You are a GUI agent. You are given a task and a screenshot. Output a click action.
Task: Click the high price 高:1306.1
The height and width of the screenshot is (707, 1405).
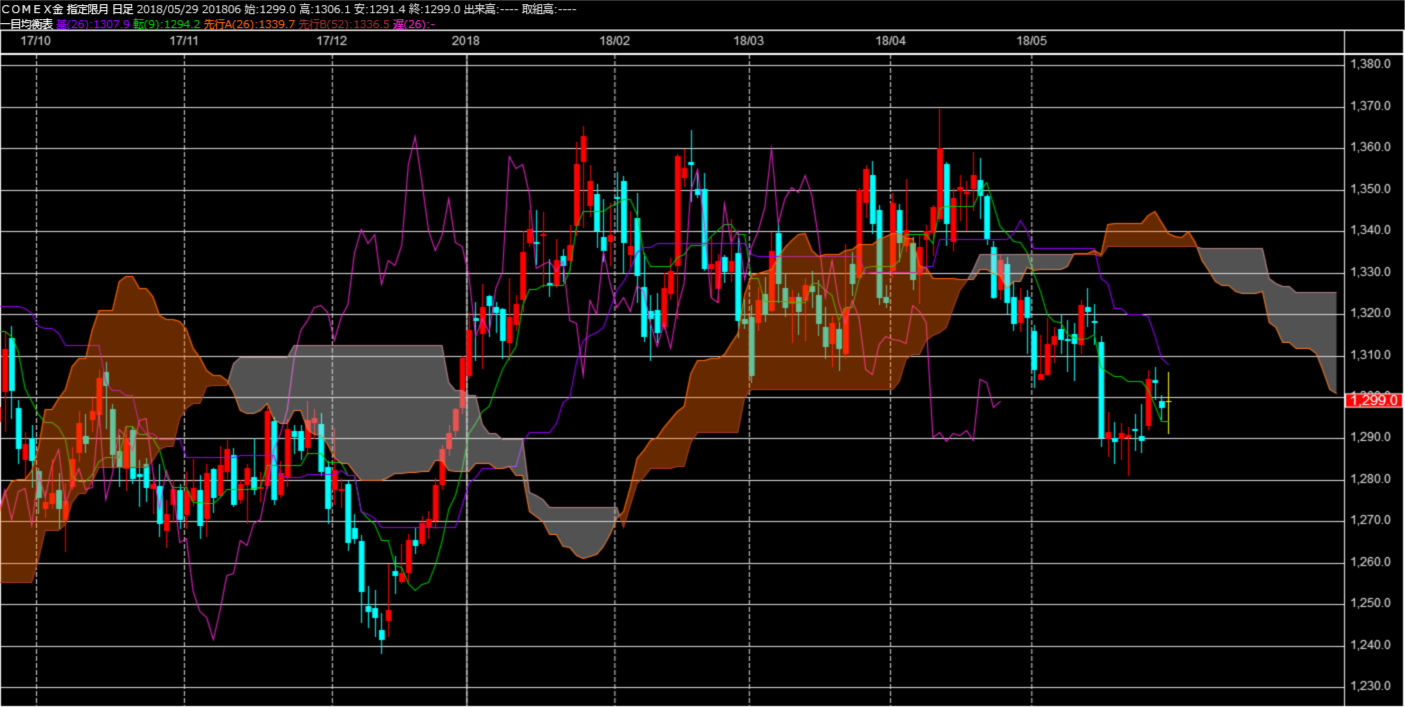pyautogui.click(x=325, y=8)
